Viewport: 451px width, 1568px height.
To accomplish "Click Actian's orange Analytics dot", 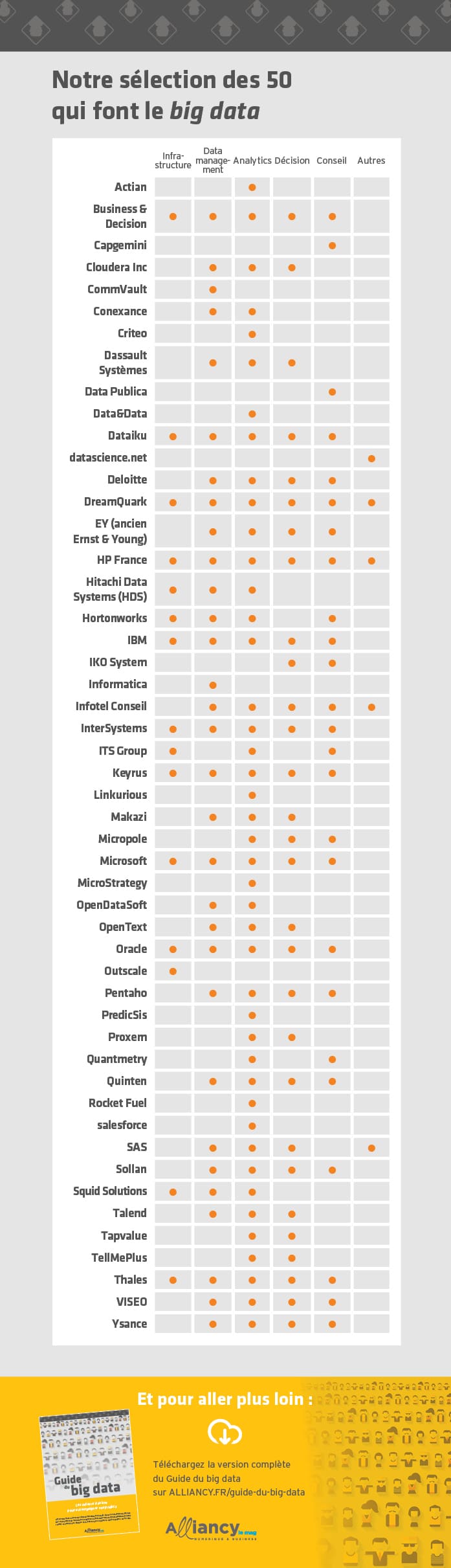I will [252, 188].
